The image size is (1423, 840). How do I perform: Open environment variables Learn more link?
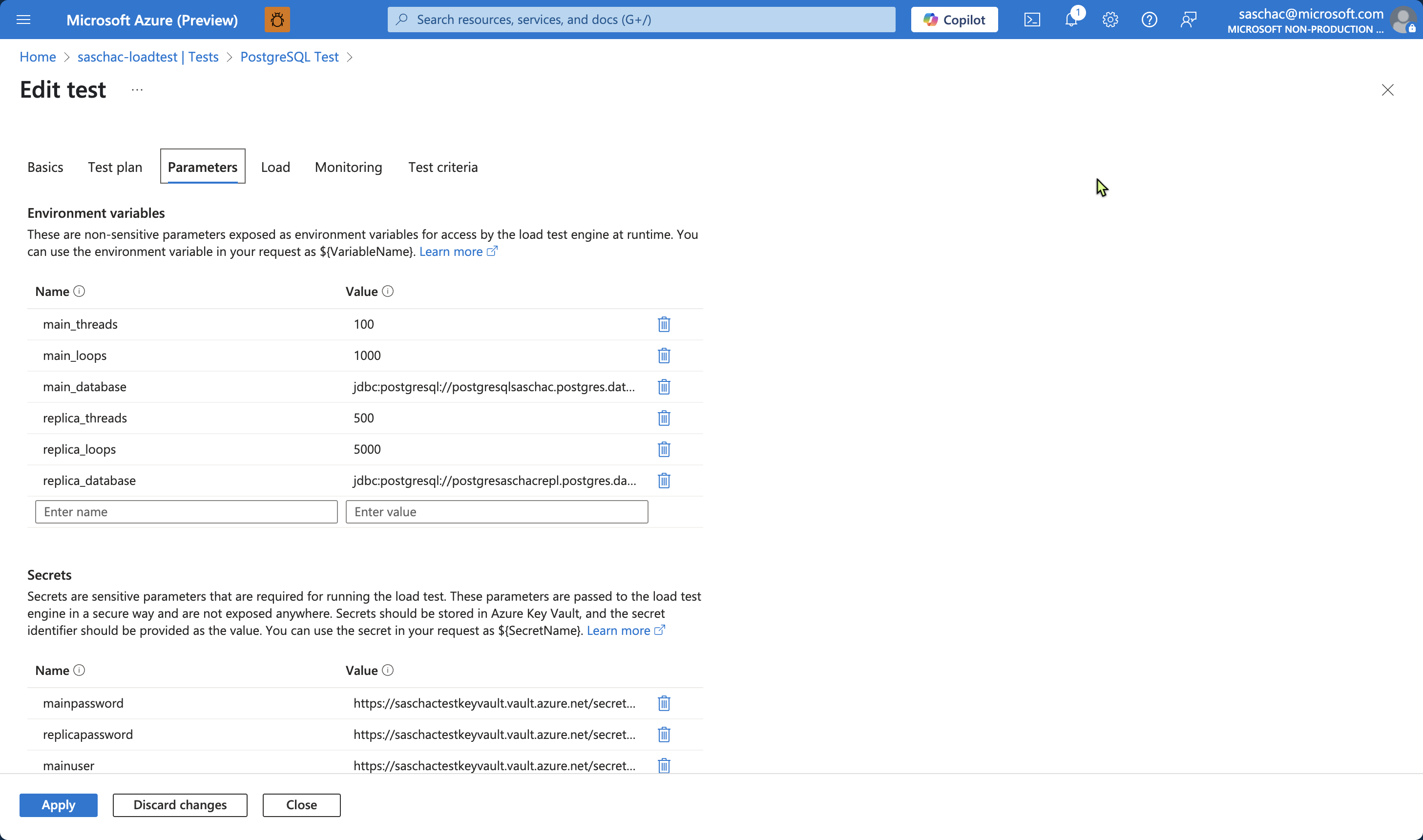point(458,252)
